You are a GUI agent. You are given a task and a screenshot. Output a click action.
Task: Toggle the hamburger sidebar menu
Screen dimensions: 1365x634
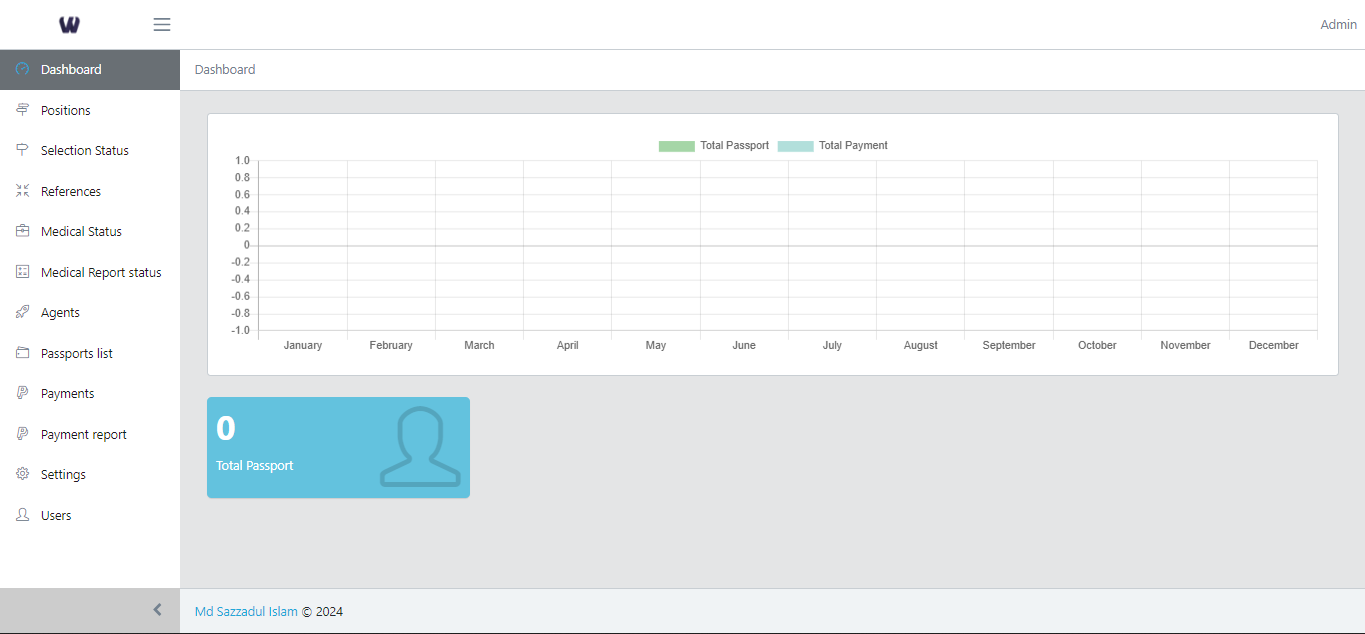(x=162, y=25)
